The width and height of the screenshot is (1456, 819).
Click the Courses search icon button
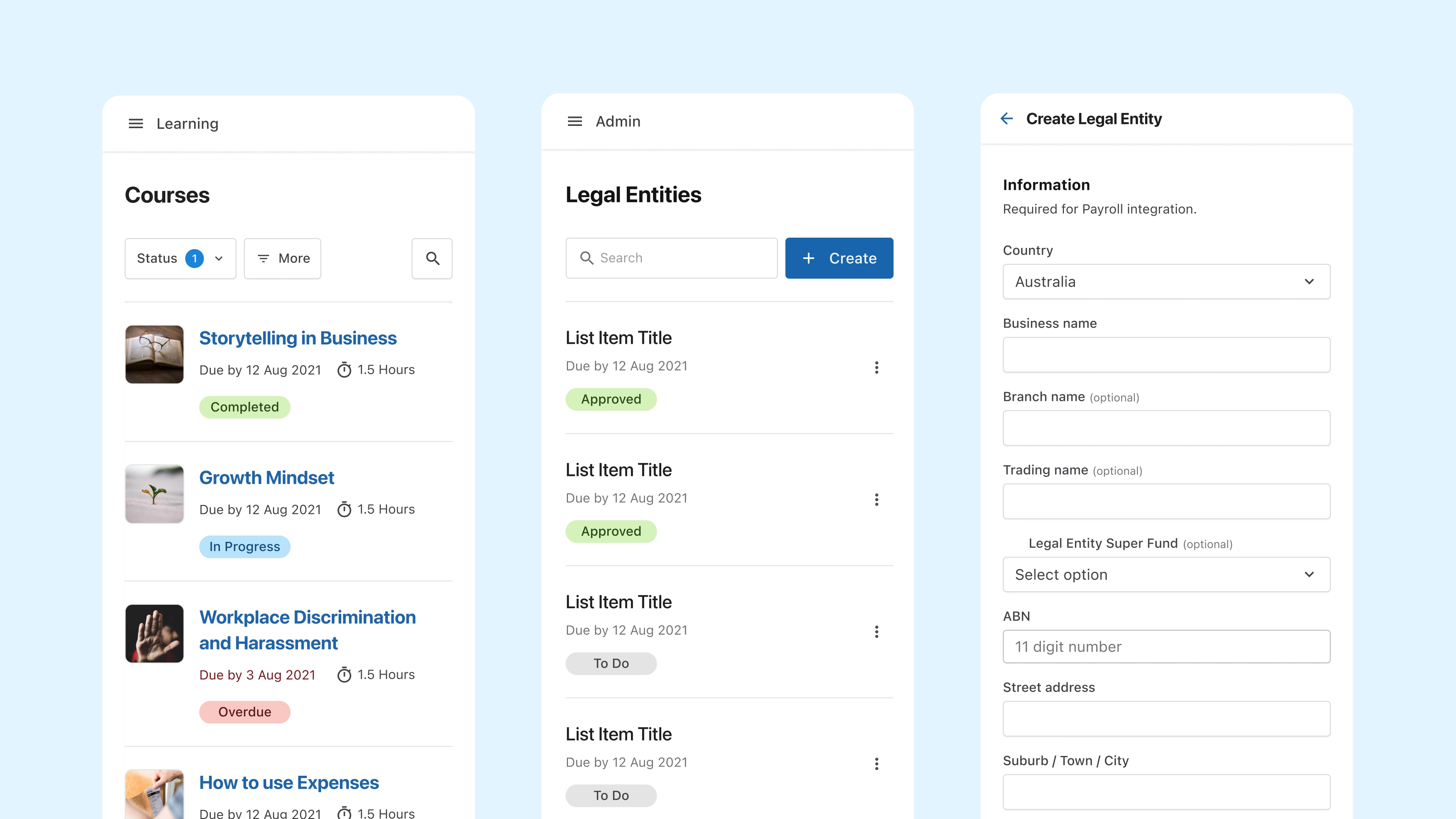click(432, 258)
